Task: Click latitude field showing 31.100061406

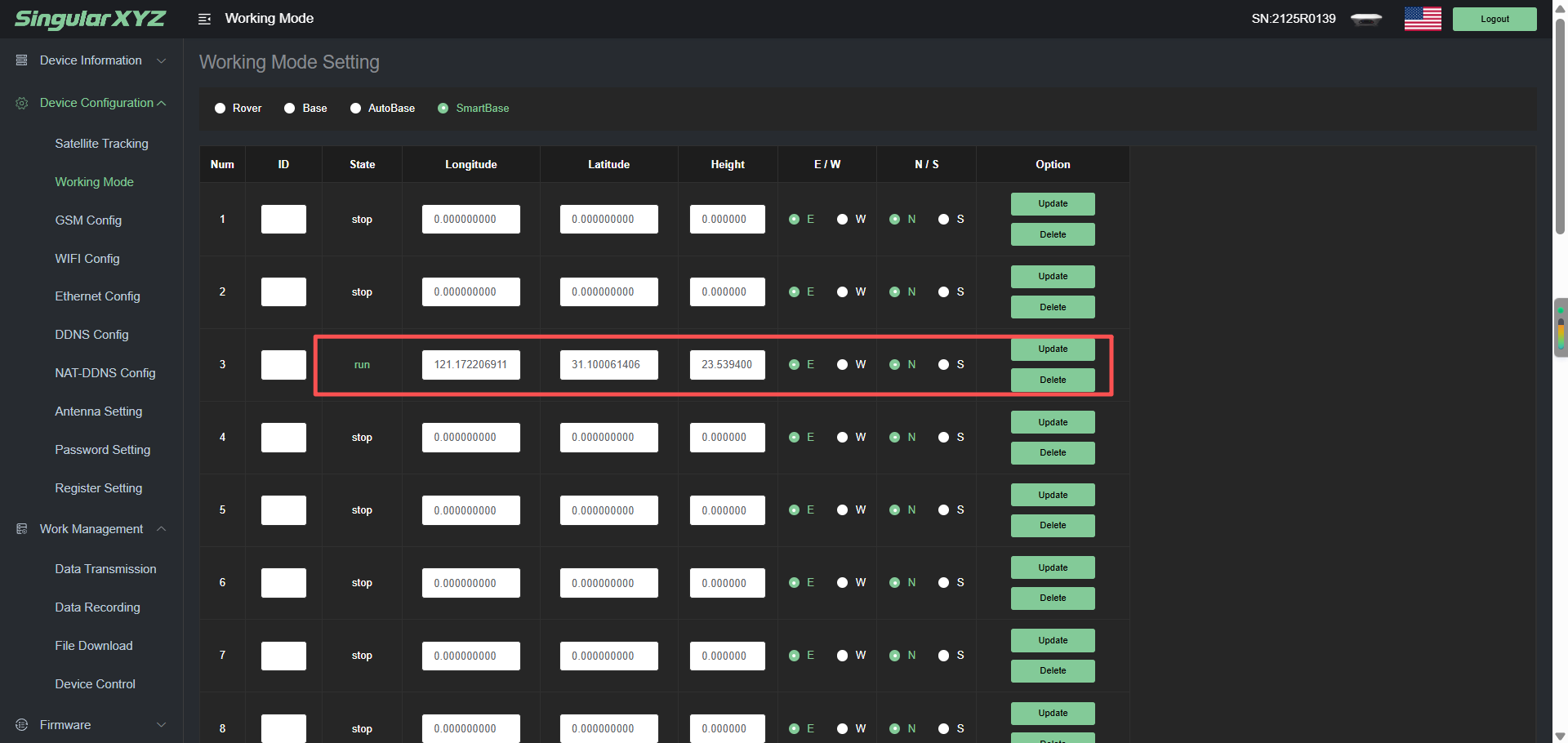Action: pos(609,365)
